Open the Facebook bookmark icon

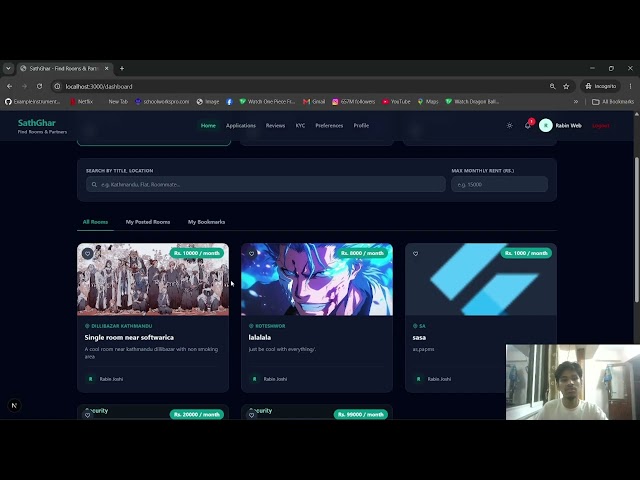[229, 102]
